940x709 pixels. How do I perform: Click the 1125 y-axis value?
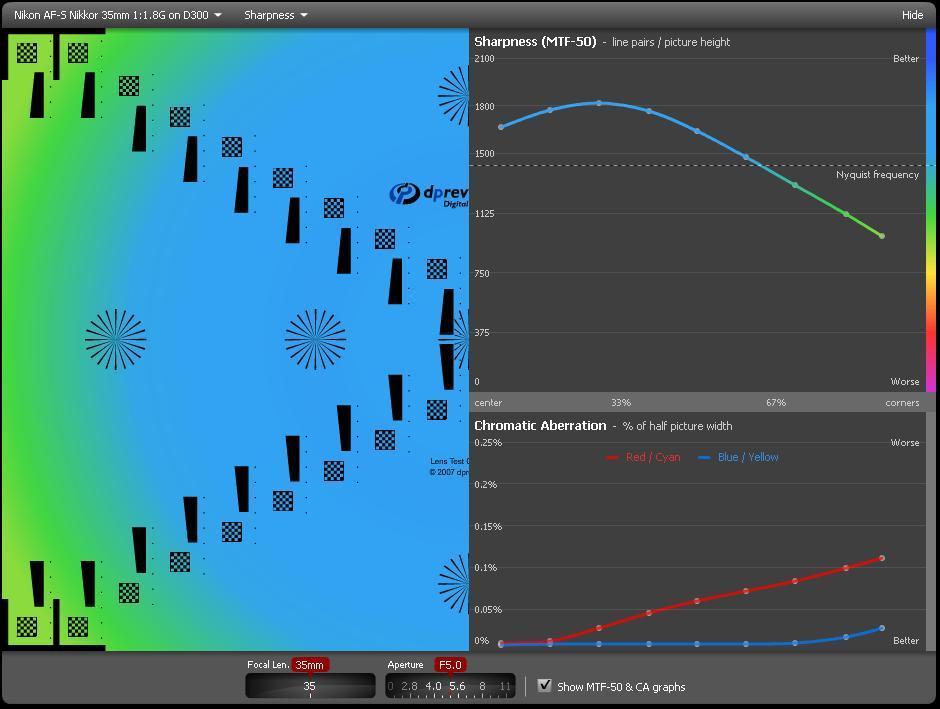[x=484, y=213]
